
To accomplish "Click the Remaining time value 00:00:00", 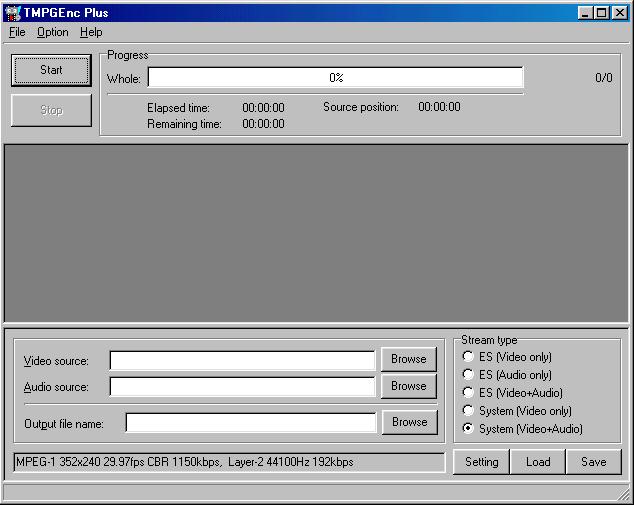I will click(x=263, y=124).
